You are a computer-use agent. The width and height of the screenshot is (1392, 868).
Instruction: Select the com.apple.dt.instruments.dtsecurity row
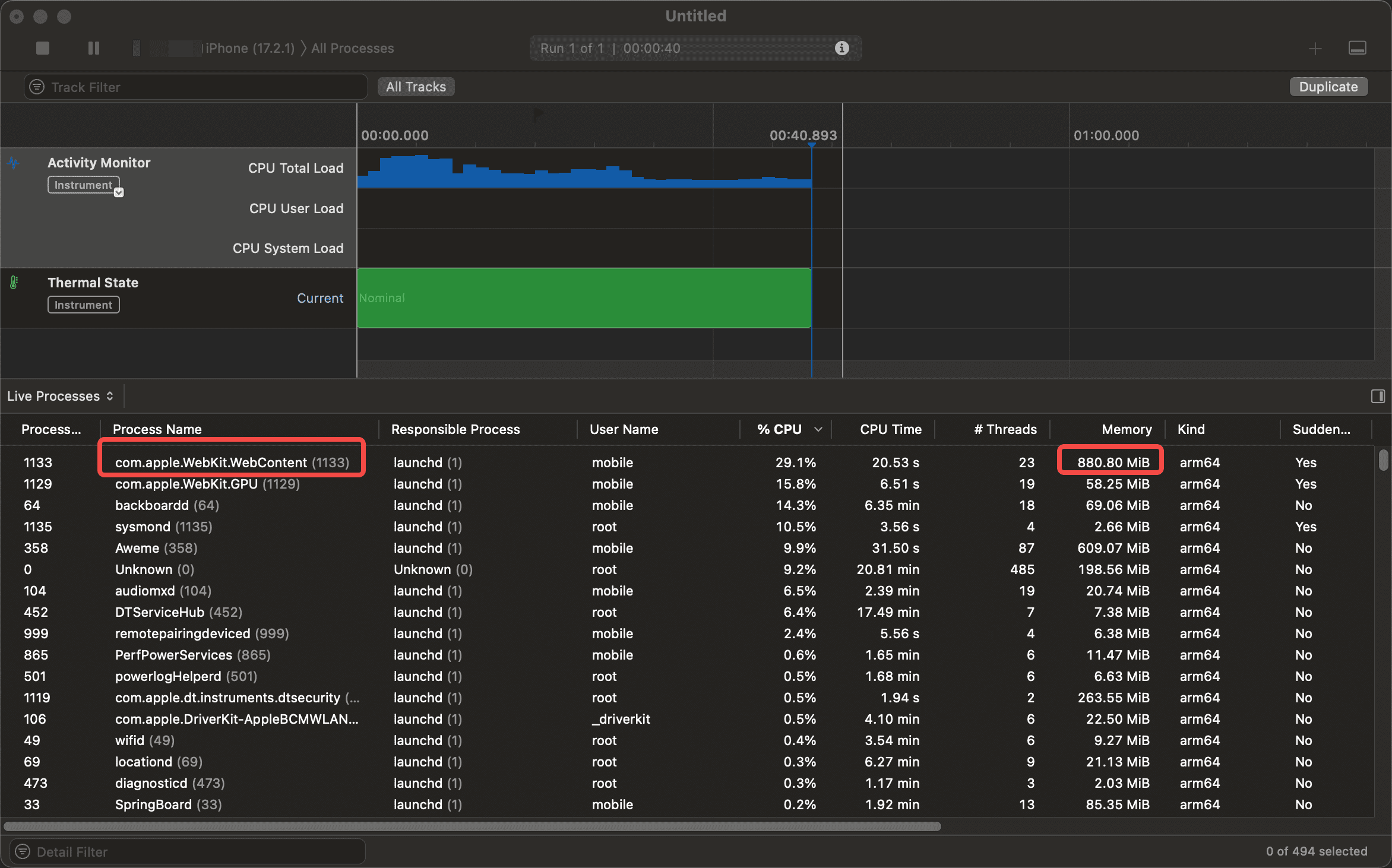click(x=687, y=698)
